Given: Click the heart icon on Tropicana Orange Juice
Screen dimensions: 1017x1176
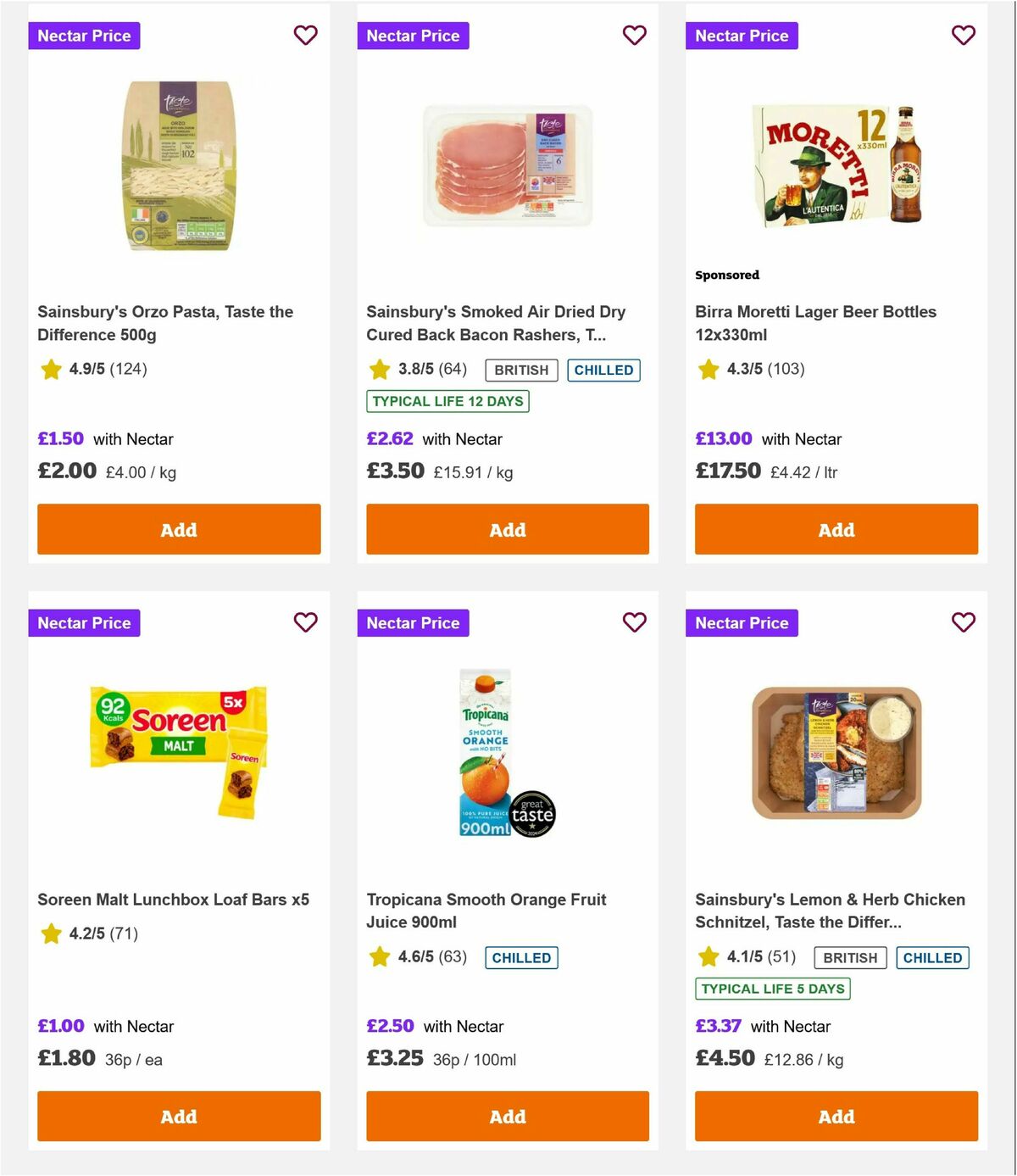Looking at the screenshot, I should click(x=634, y=622).
